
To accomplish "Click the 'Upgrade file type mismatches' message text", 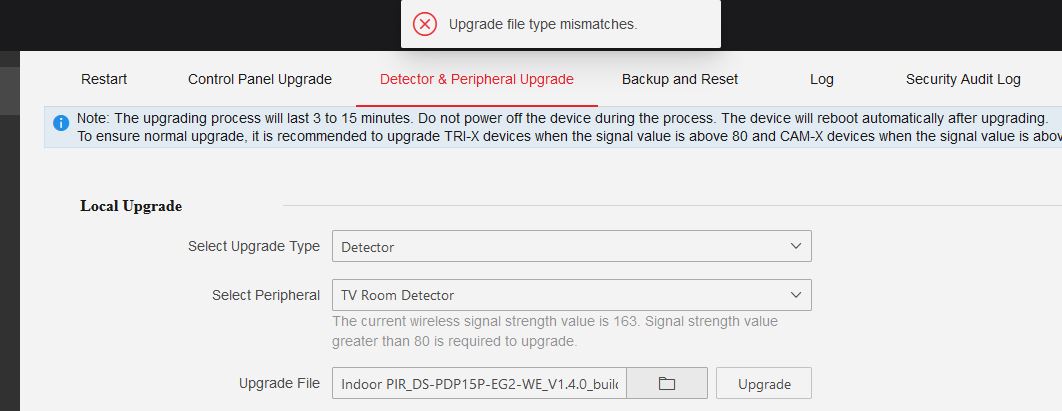I will click(543, 24).
